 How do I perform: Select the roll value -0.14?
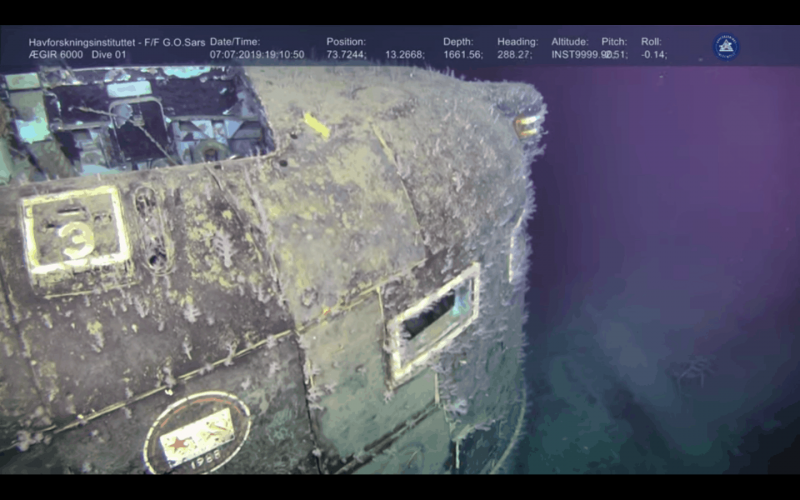coord(655,55)
